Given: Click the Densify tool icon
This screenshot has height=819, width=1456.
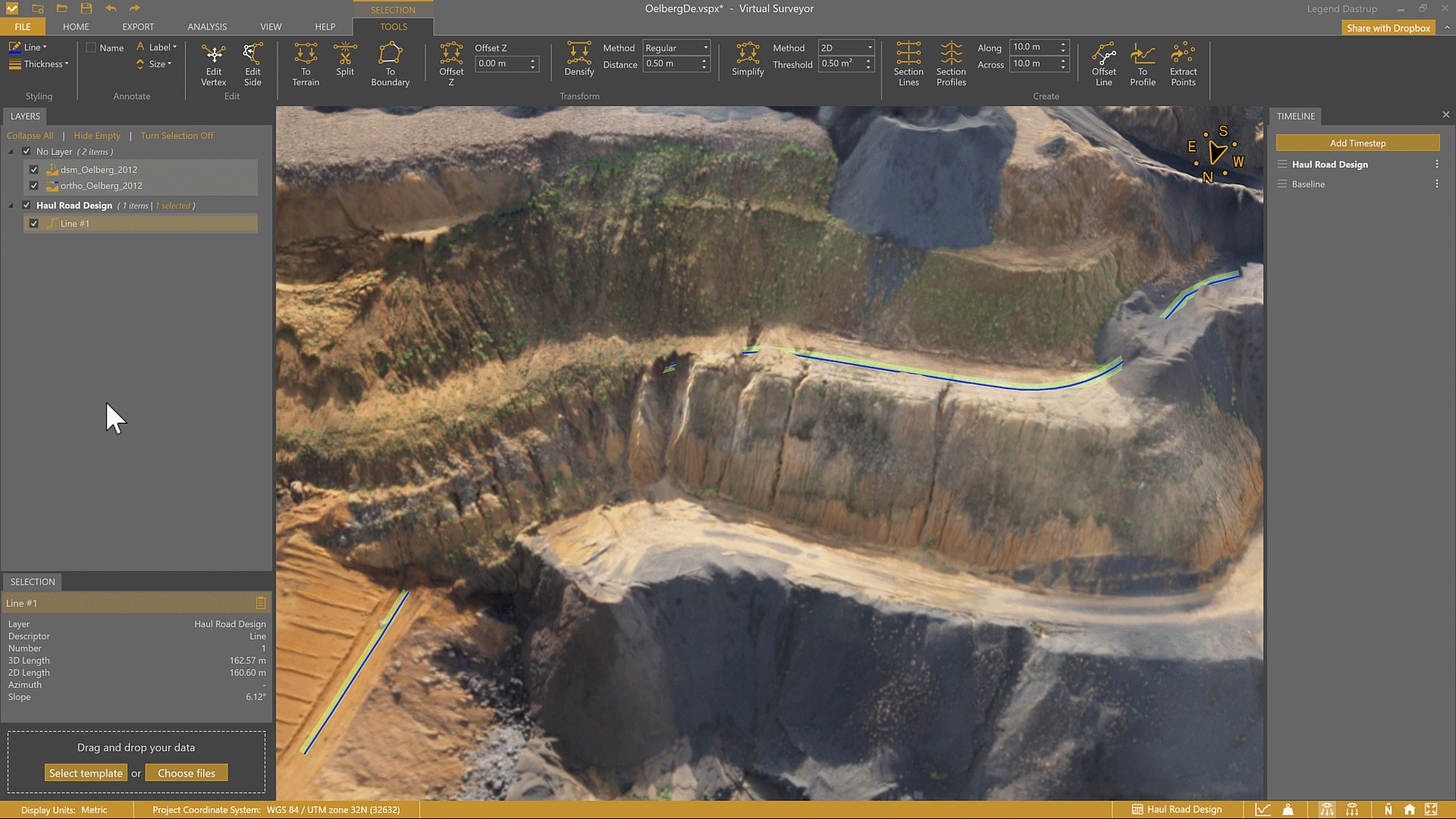Looking at the screenshot, I should point(579,58).
